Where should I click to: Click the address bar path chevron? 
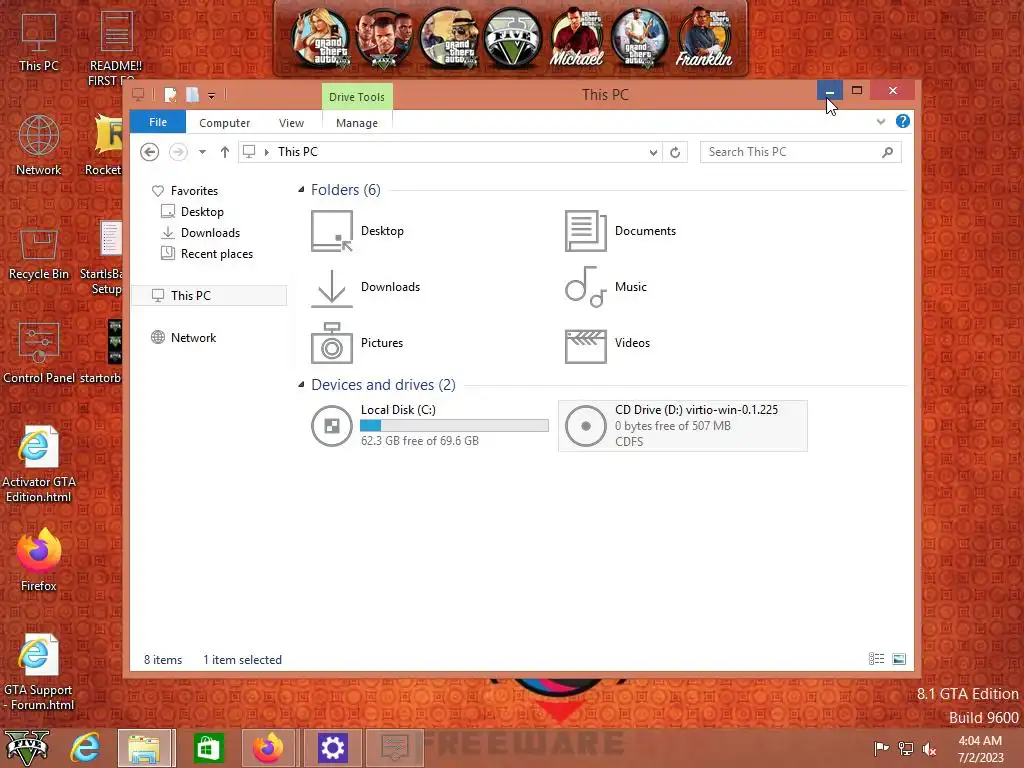click(266, 152)
